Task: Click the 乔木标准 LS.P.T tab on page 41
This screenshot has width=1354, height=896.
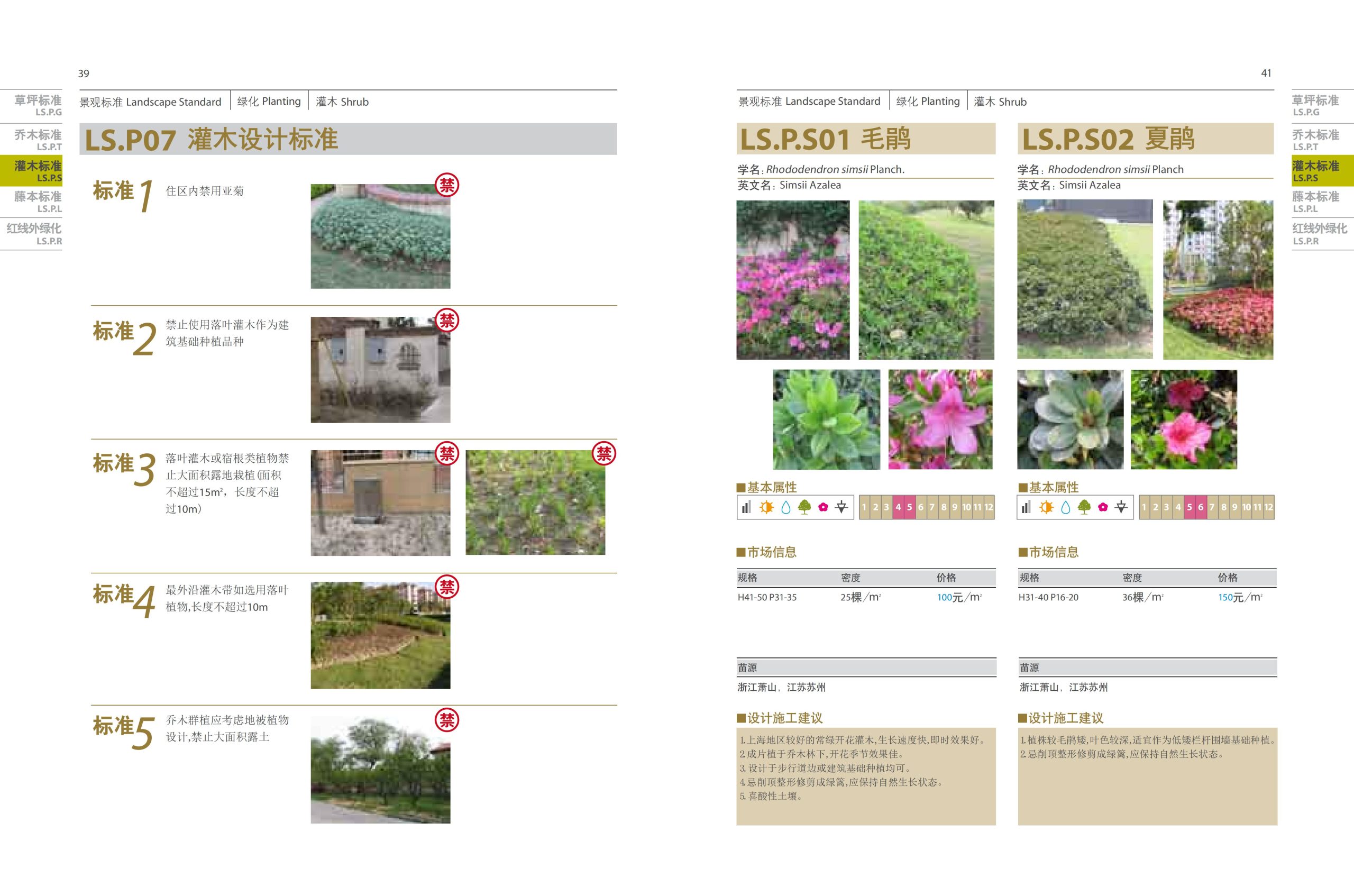Action: 1315,140
